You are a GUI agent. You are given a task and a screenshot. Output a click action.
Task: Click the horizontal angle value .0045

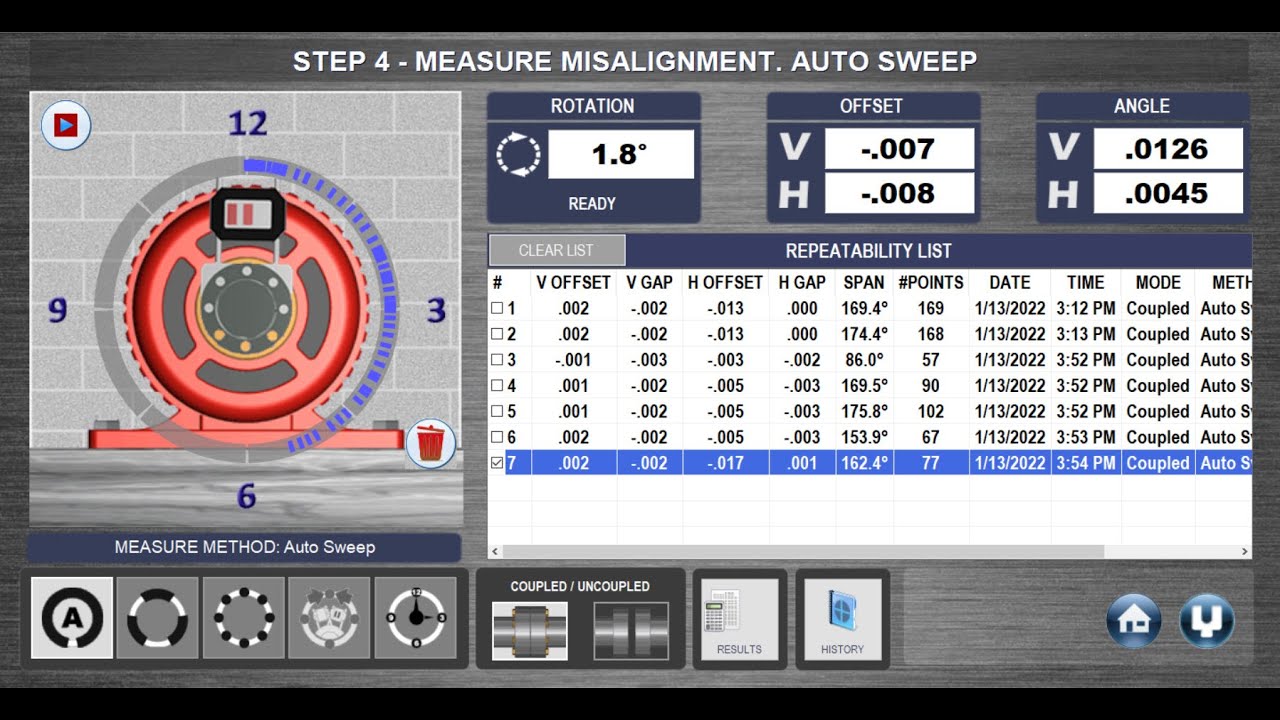1168,193
